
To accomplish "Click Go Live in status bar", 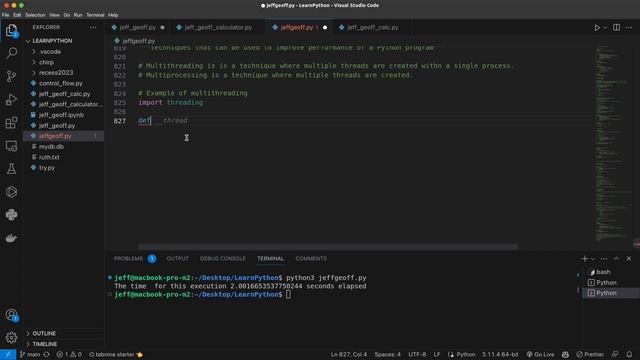I will coord(540,354).
